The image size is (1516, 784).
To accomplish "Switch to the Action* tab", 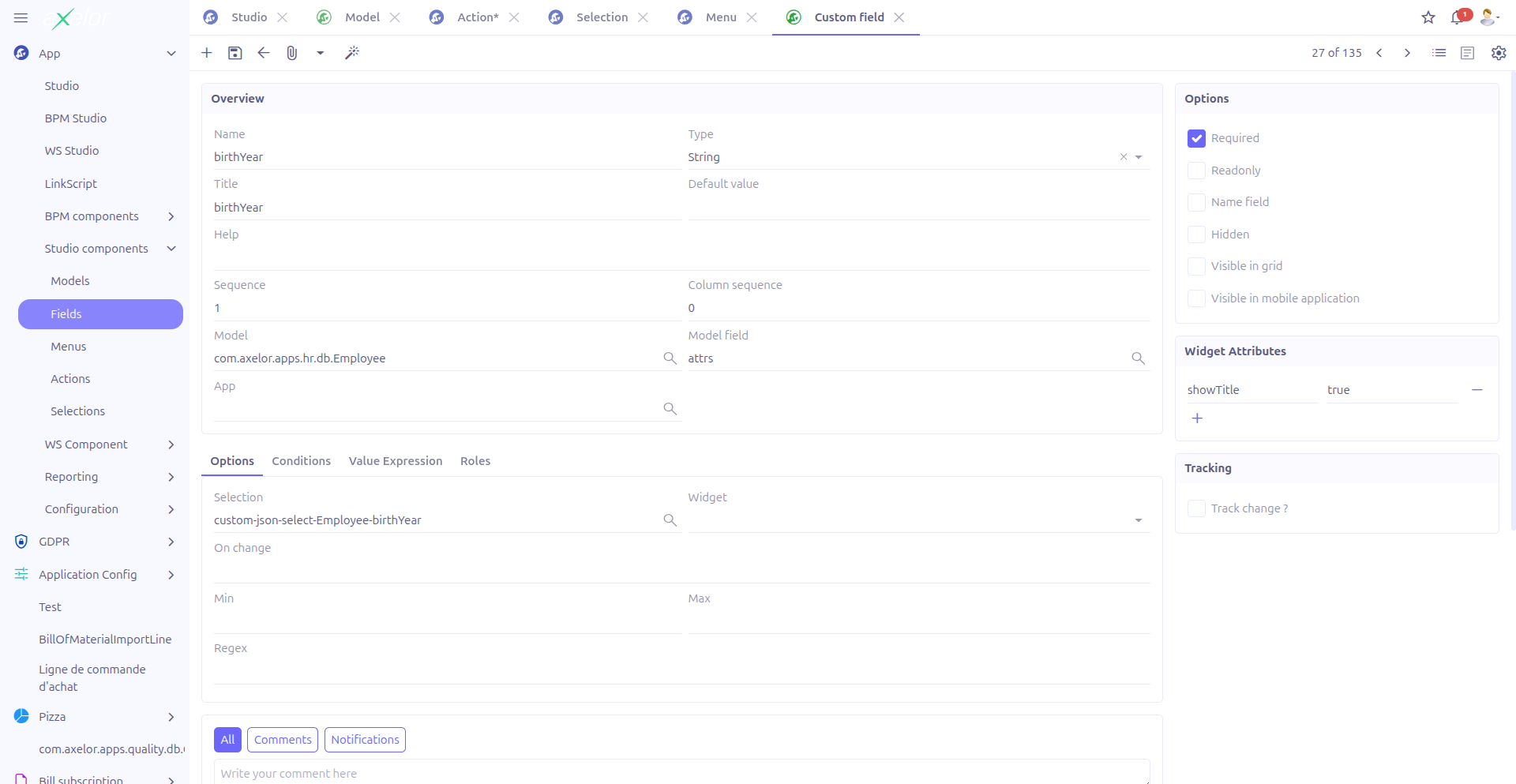I will pyautogui.click(x=477, y=17).
